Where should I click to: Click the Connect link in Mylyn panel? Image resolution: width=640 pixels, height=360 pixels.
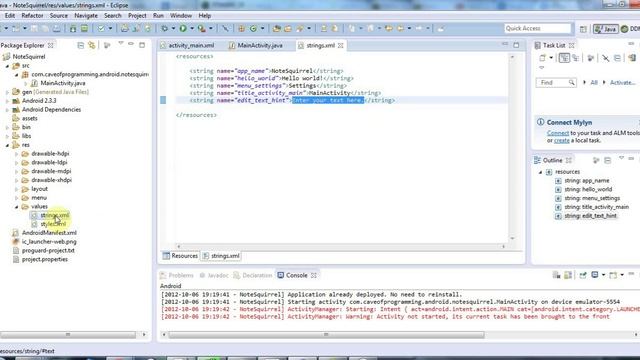click(x=558, y=133)
